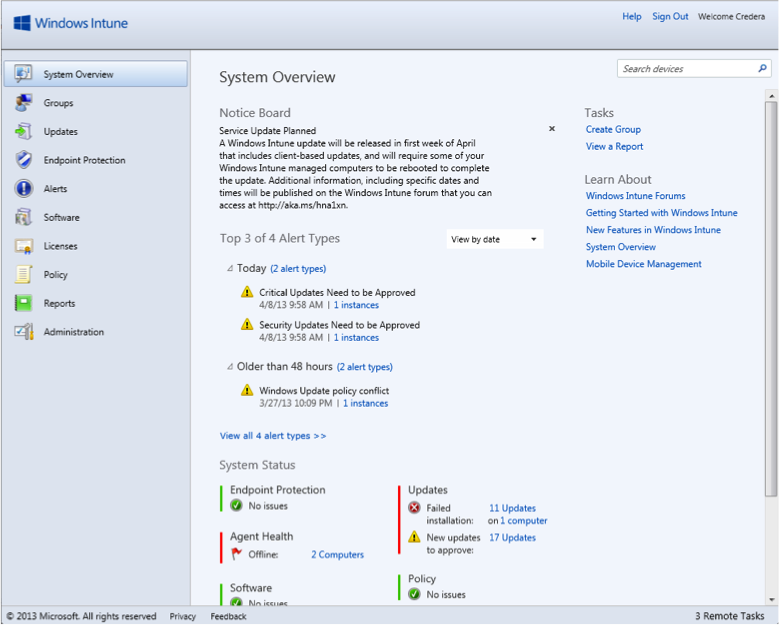
Task: Click View all 4 alert types link
Action: point(273,436)
